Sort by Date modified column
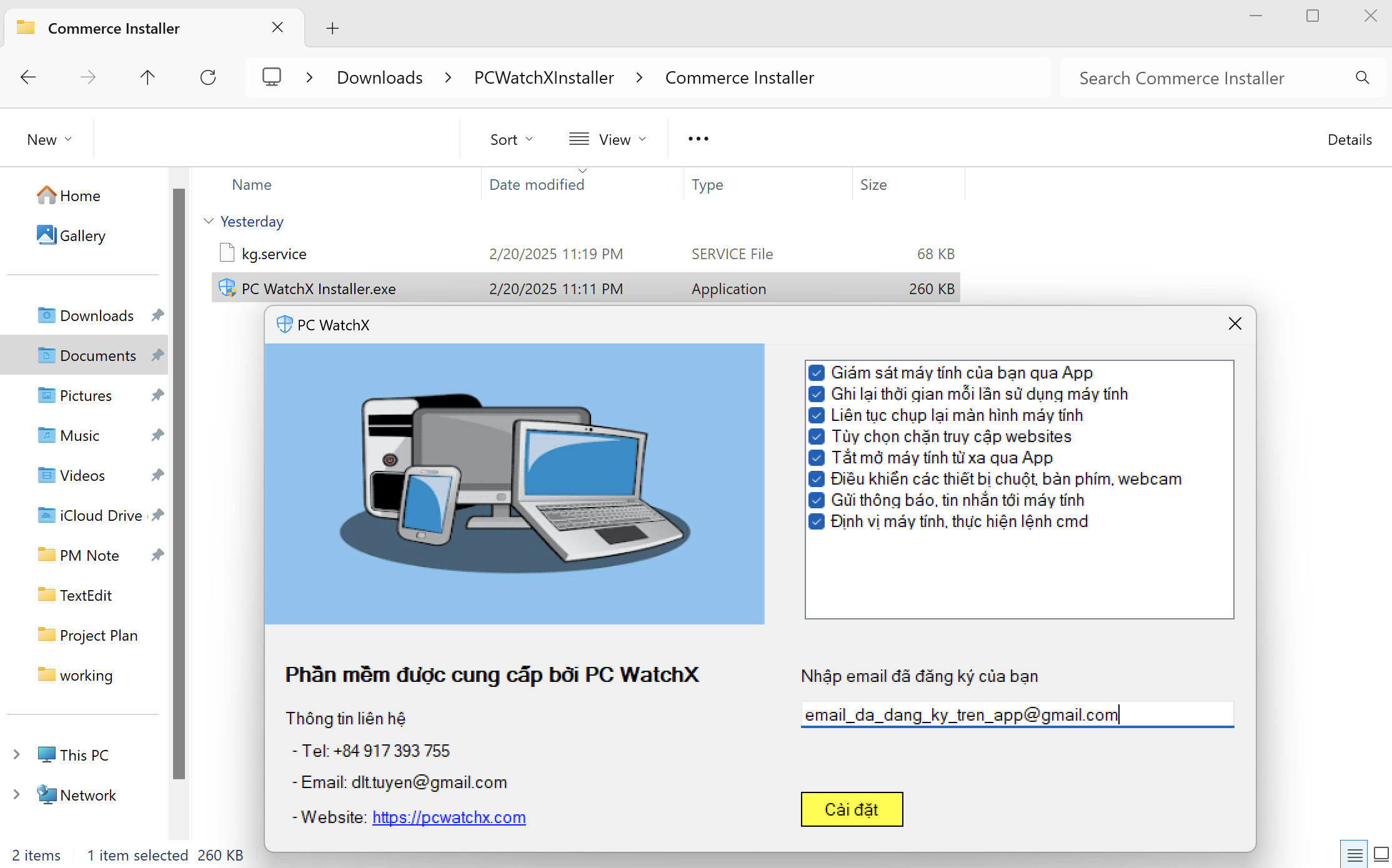1392x868 pixels. pos(537,184)
